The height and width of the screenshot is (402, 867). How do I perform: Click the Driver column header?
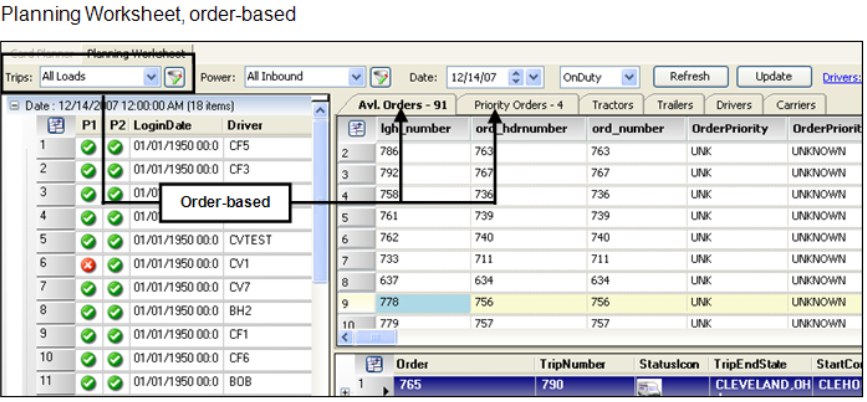click(x=268, y=126)
